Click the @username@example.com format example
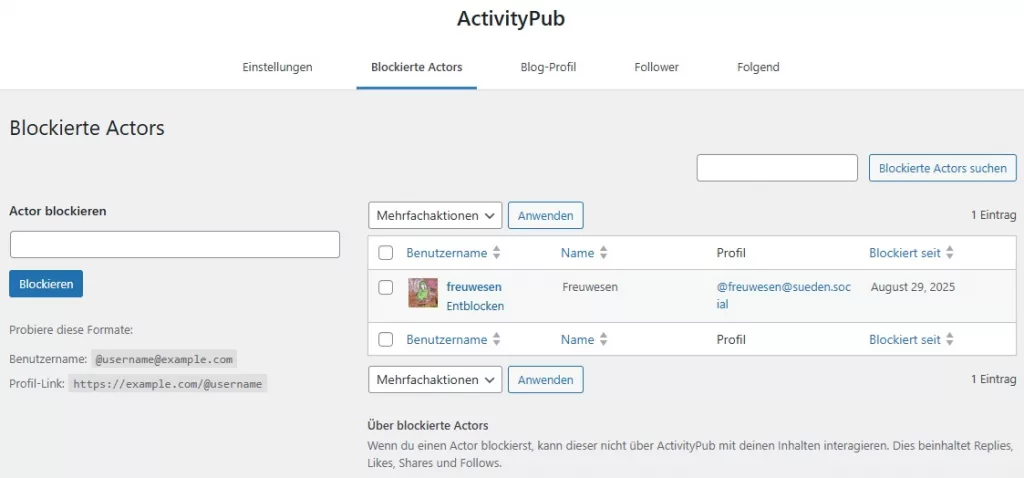The image size is (1024, 478). pyautogui.click(x=164, y=359)
